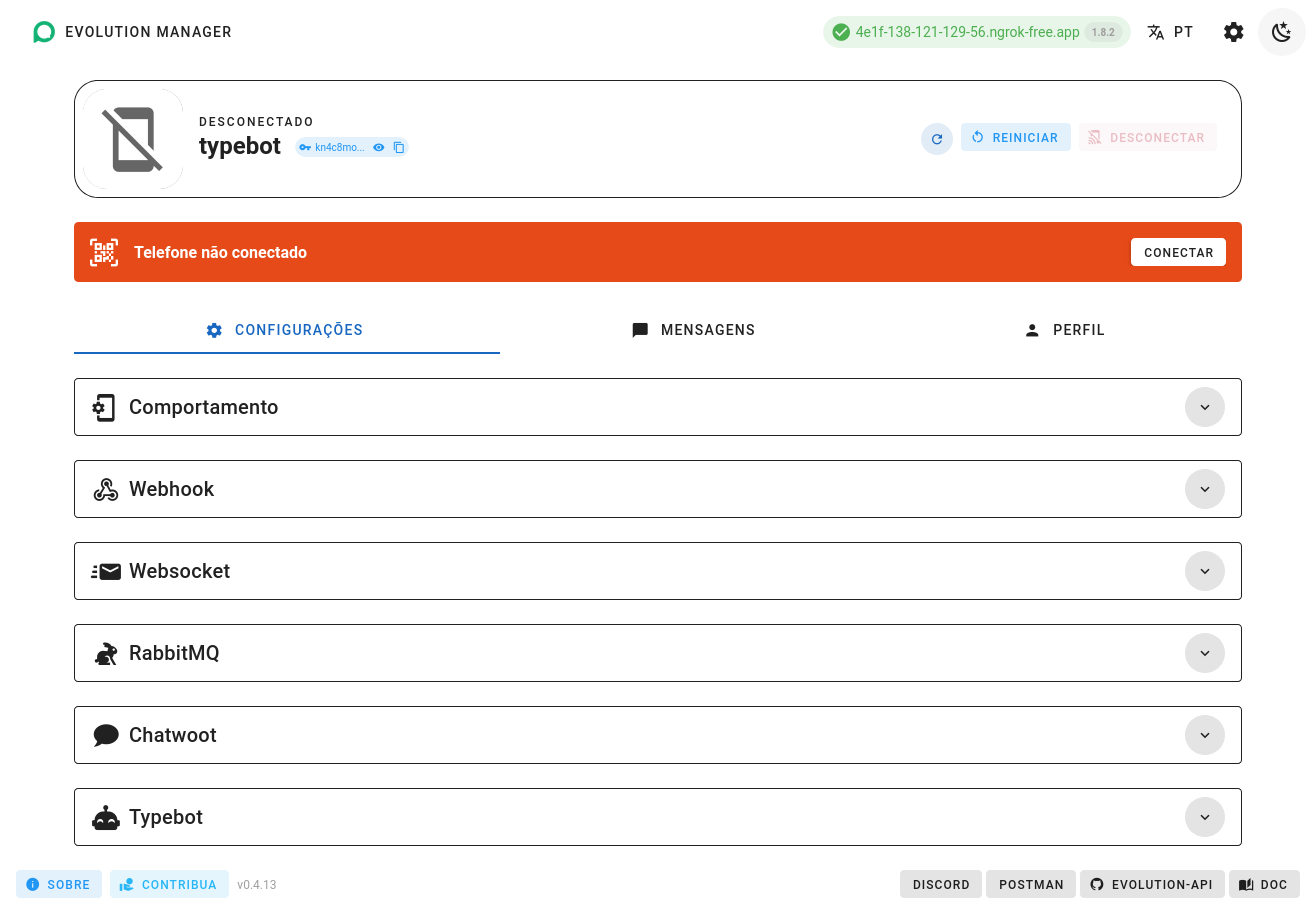This screenshot has height=906, width=1316.
Task: Click the Websocket heading text
Action: pos(179,571)
